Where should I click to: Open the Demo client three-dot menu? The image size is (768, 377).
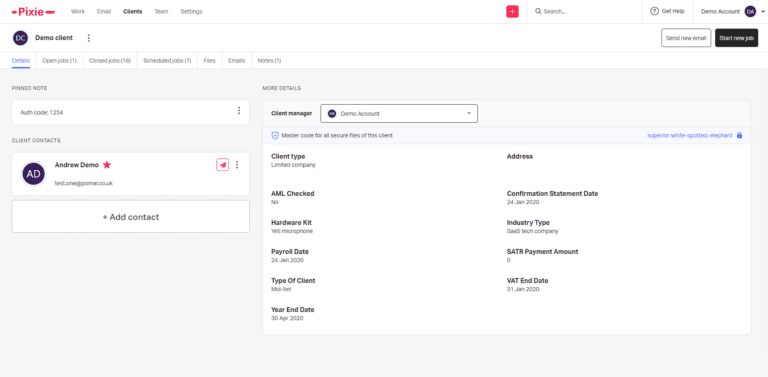pyautogui.click(x=89, y=38)
